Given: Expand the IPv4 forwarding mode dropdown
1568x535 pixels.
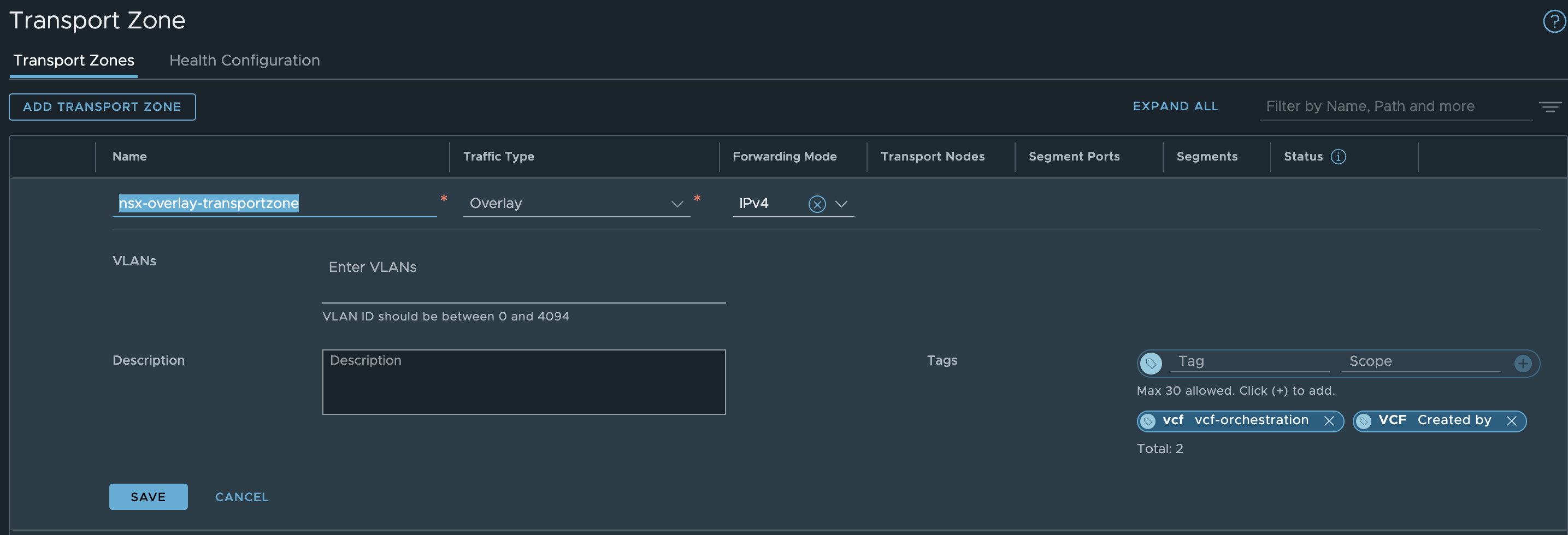Looking at the screenshot, I should pyautogui.click(x=841, y=204).
